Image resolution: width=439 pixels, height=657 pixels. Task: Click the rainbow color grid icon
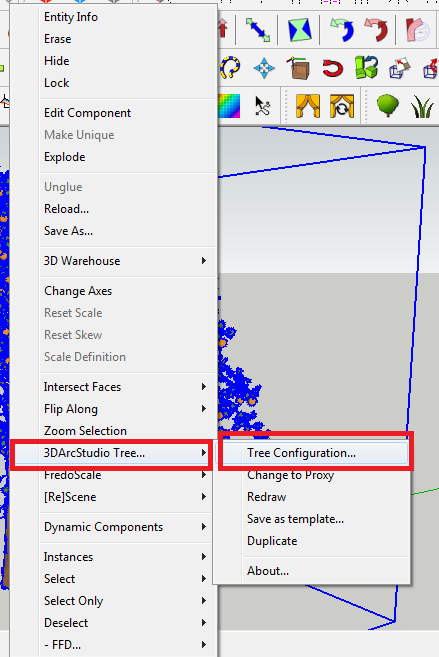pos(230,106)
